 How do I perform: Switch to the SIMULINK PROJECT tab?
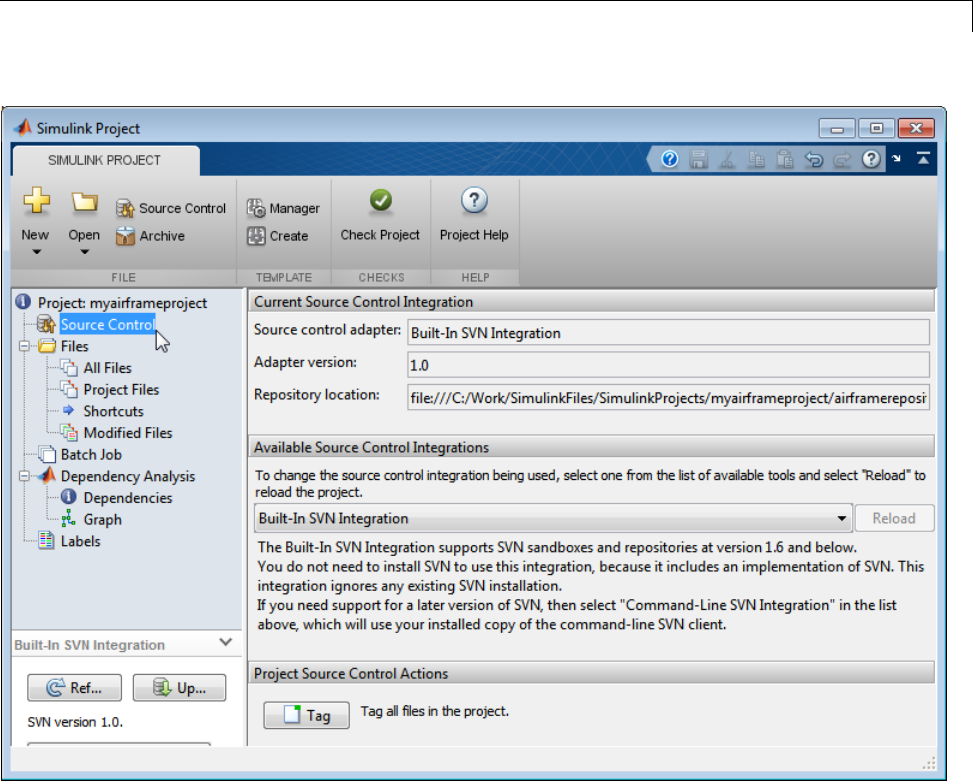105,161
